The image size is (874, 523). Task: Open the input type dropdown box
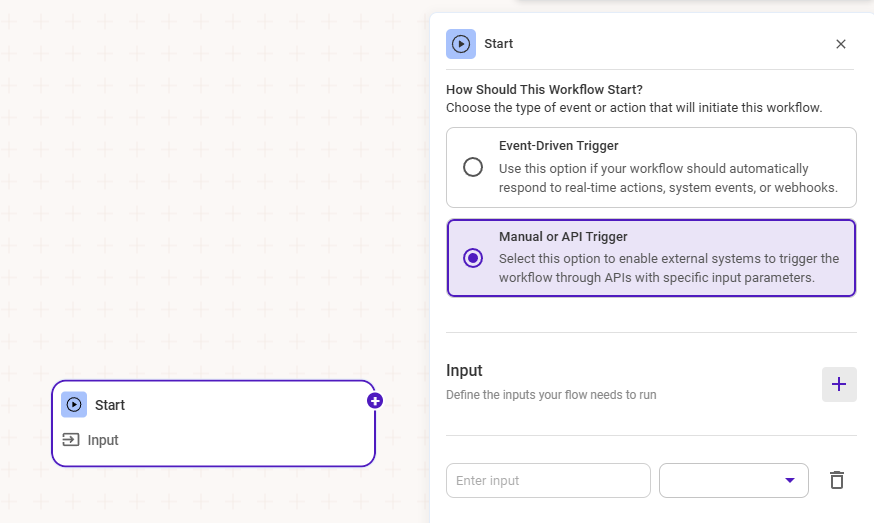[x=722, y=480]
